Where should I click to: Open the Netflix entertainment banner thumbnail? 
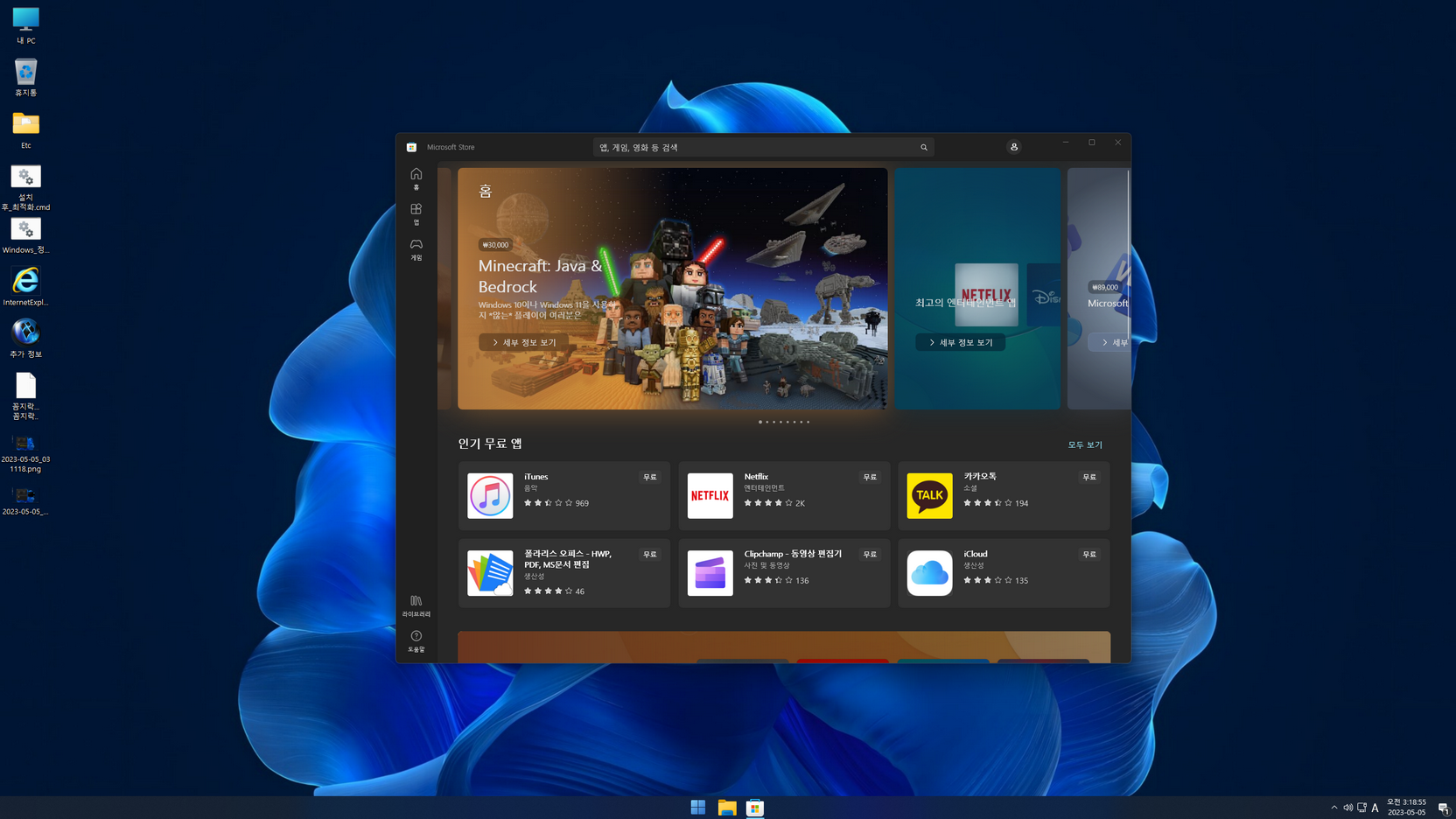tap(986, 294)
